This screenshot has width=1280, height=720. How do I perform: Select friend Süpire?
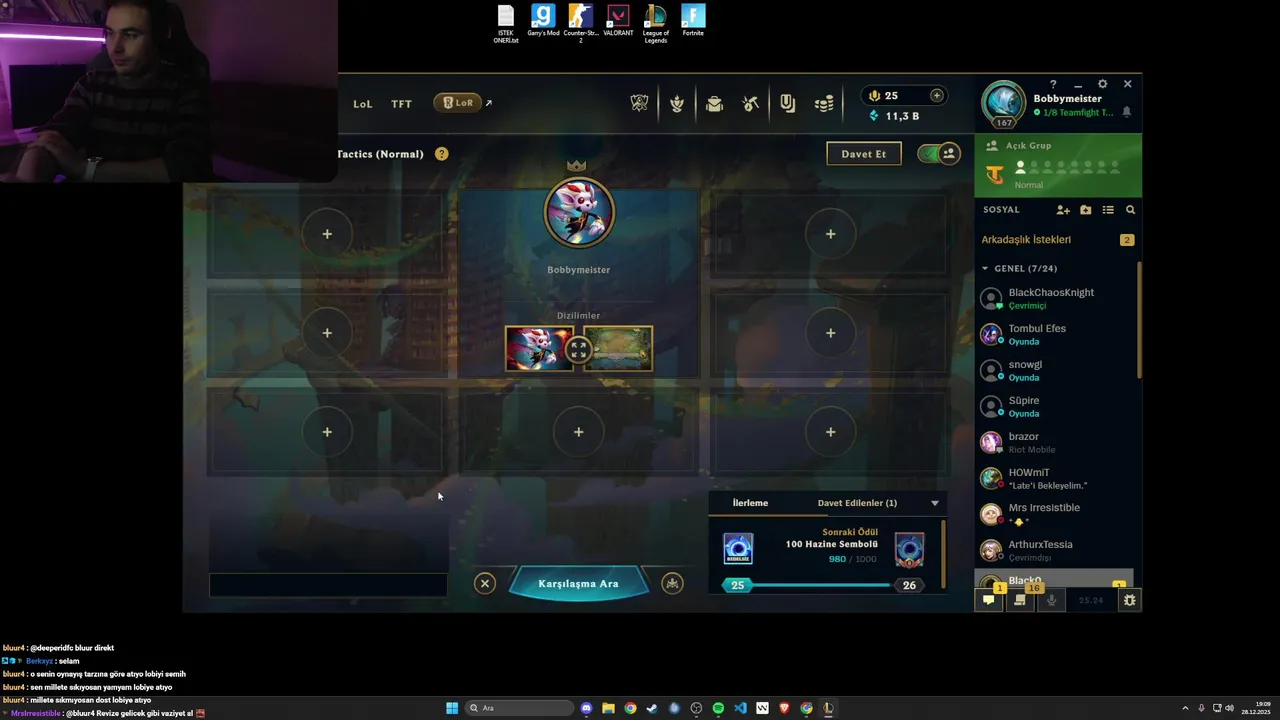pyautogui.click(x=1057, y=406)
